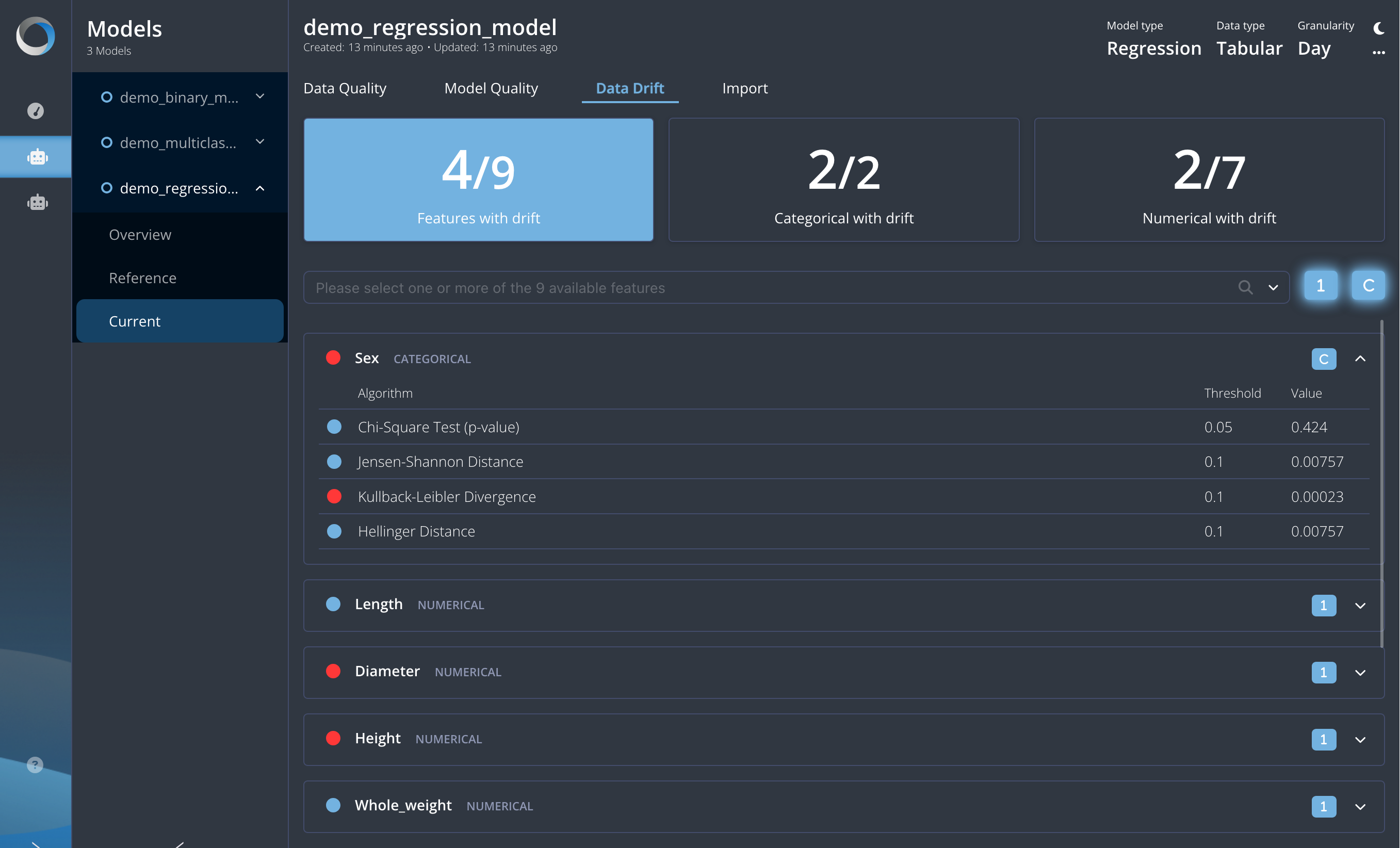The width and height of the screenshot is (1400, 848).
Task: Open the three-dots more options menu
Action: [x=1378, y=52]
